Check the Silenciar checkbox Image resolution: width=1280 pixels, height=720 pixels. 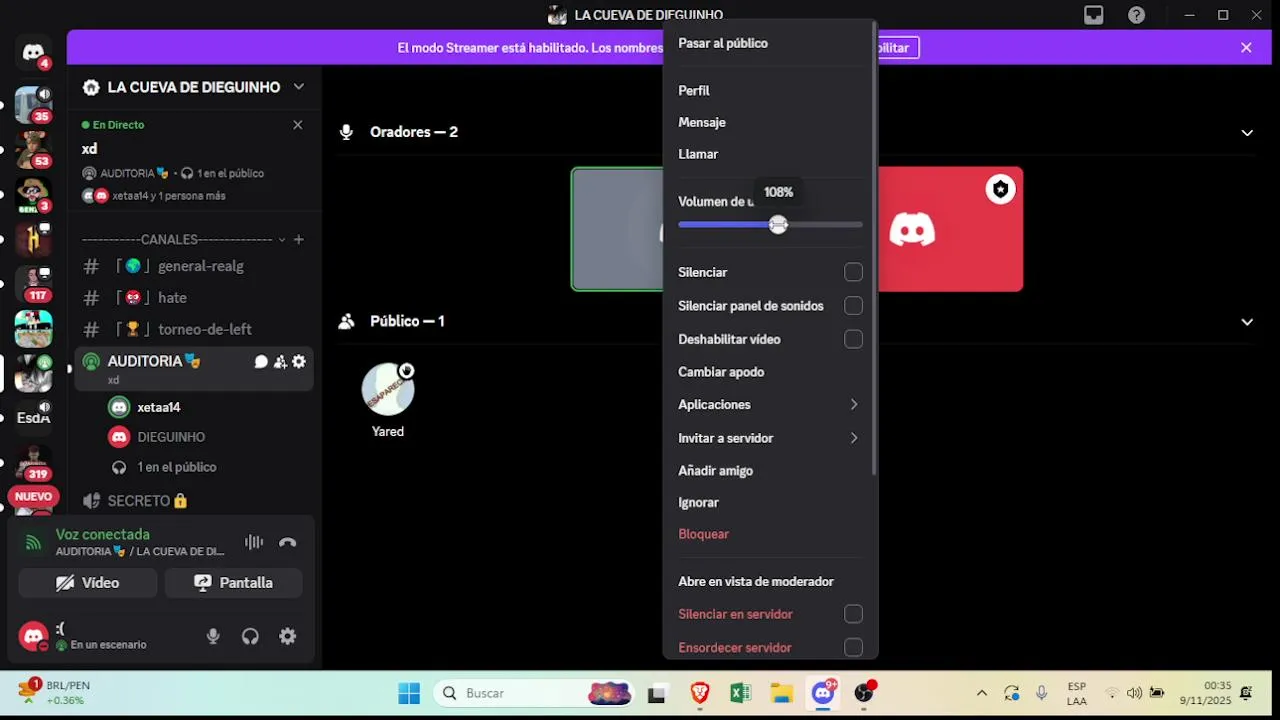click(853, 272)
